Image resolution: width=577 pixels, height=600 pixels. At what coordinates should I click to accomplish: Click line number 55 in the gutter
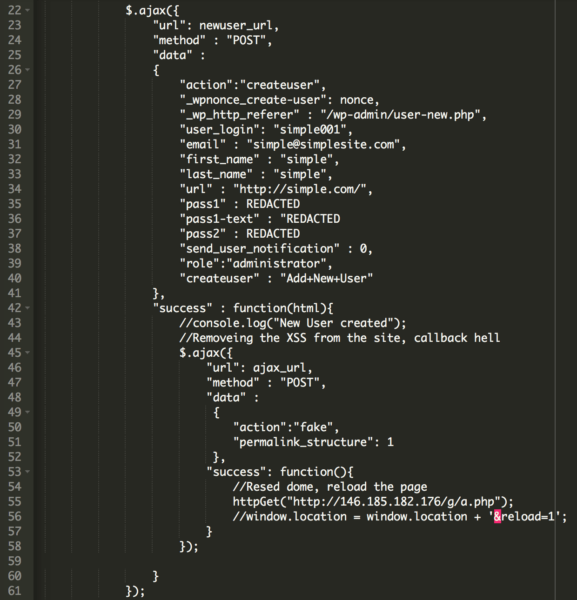[x=15, y=501]
